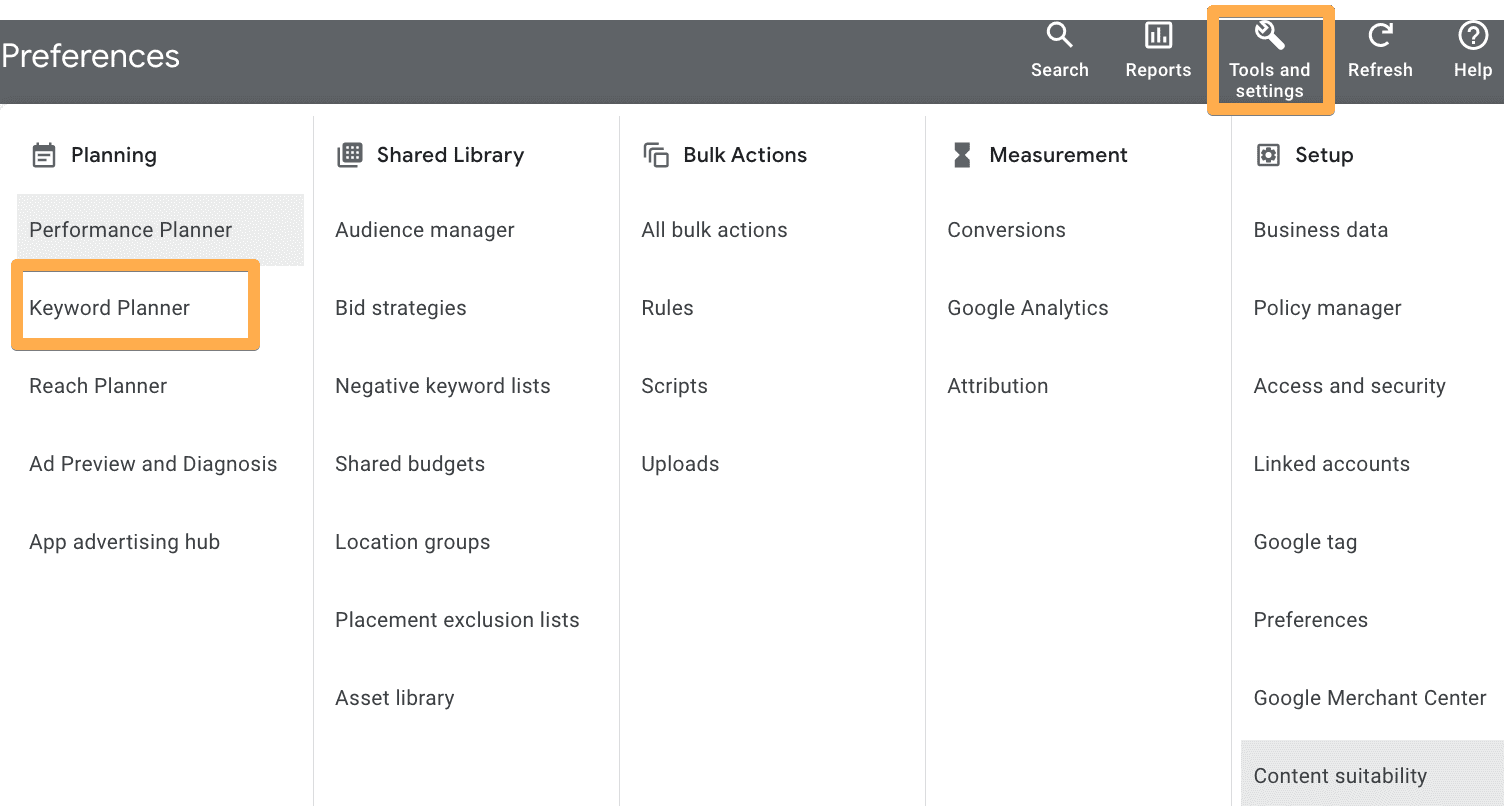
Task: Open Google Analytics measurement link
Action: [1028, 308]
